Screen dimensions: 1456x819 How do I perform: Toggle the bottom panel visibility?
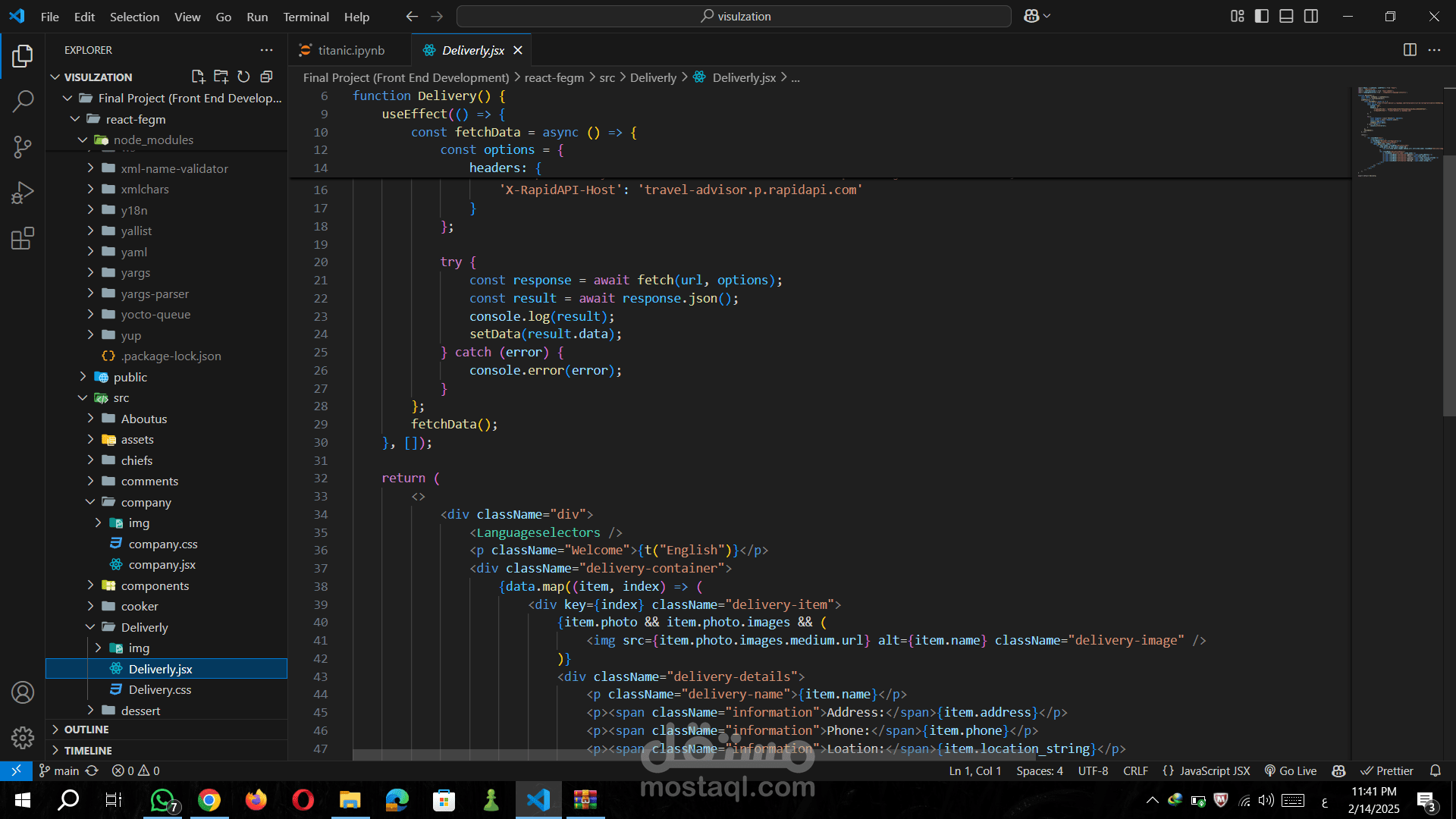(1286, 16)
